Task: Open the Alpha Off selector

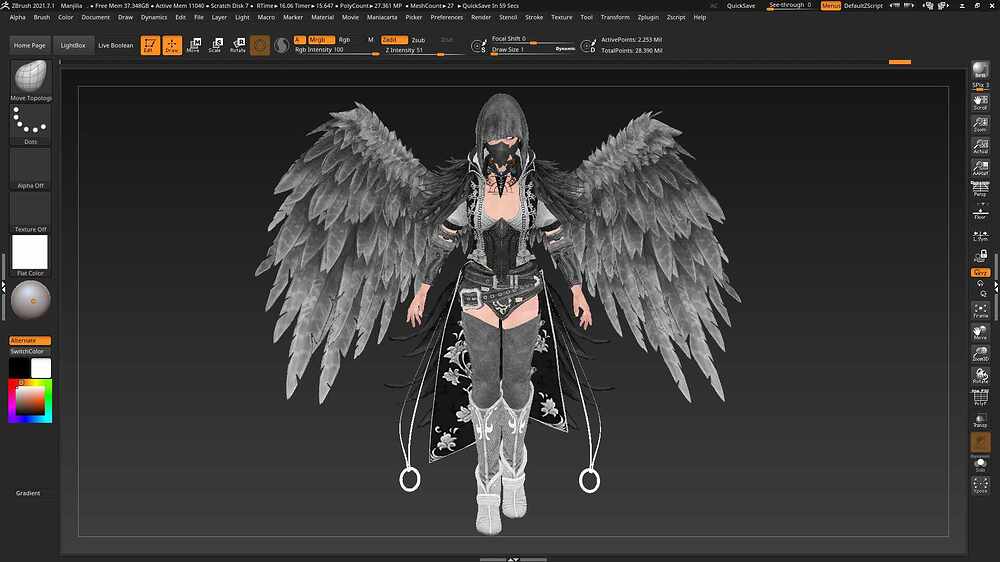Action: click(x=30, y=168)
